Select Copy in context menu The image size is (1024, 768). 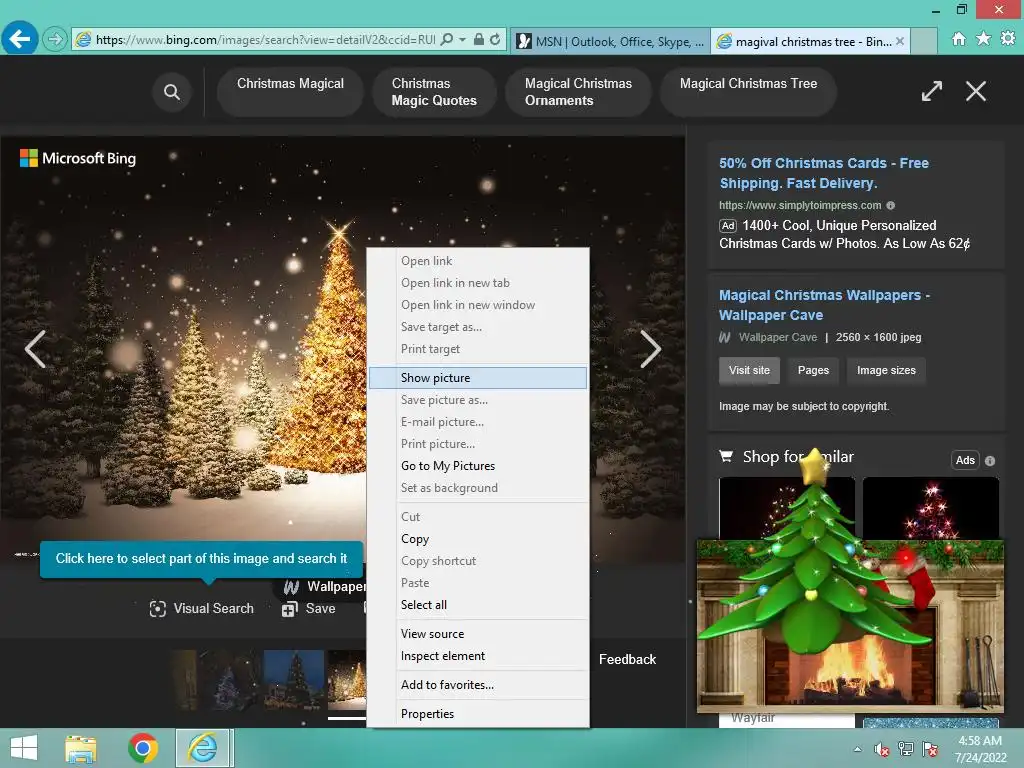coord(478,539)
